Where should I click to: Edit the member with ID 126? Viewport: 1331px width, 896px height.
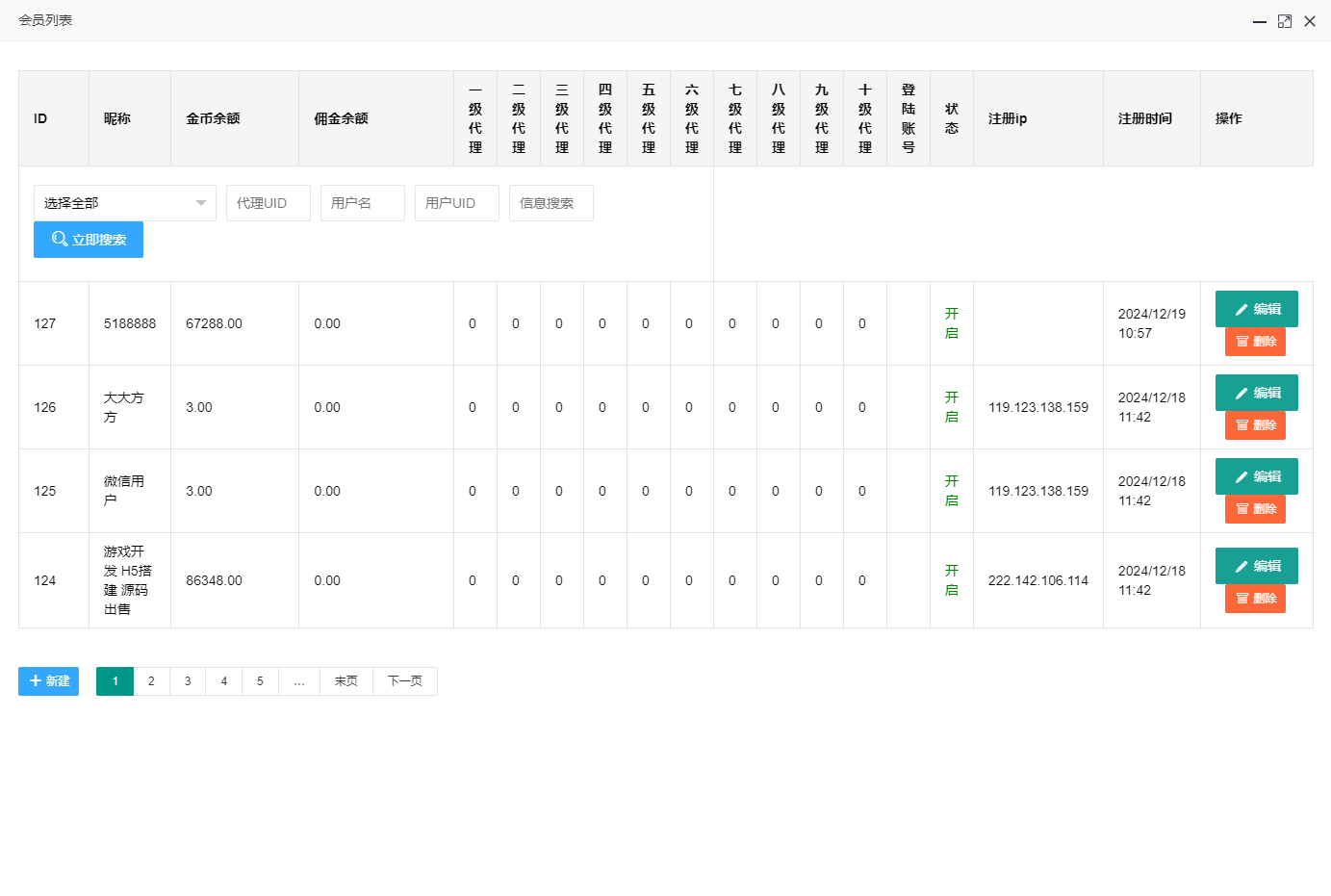(1256, 393)
